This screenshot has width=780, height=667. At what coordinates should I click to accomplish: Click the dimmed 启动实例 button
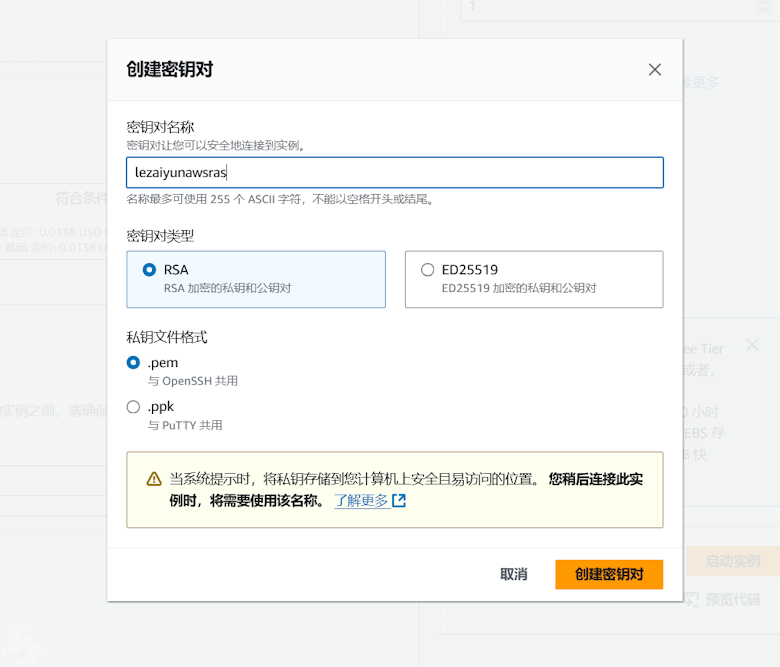click(x=732, y=561)
